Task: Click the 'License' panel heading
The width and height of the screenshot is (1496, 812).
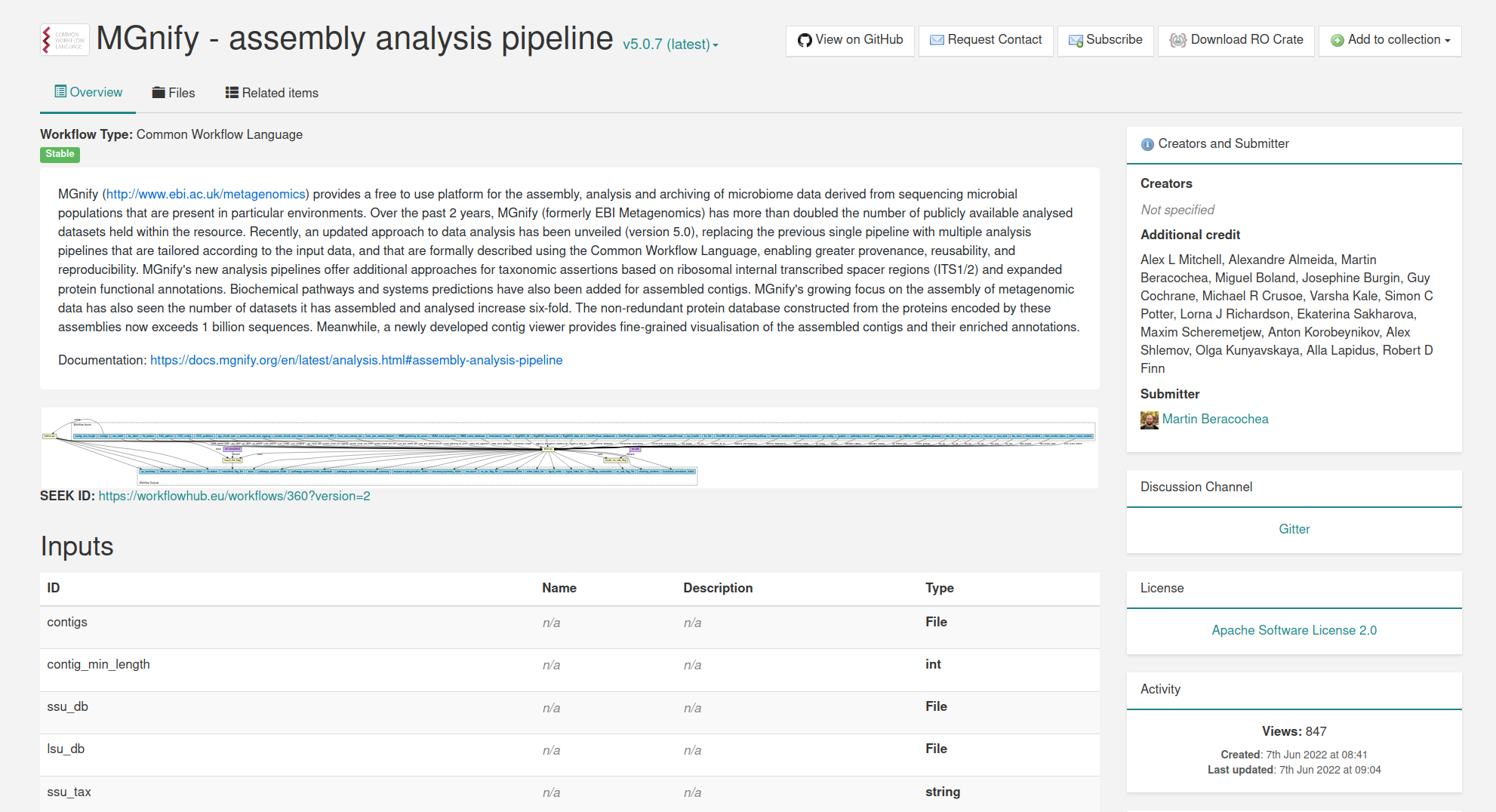Action: pos(1162,588)
